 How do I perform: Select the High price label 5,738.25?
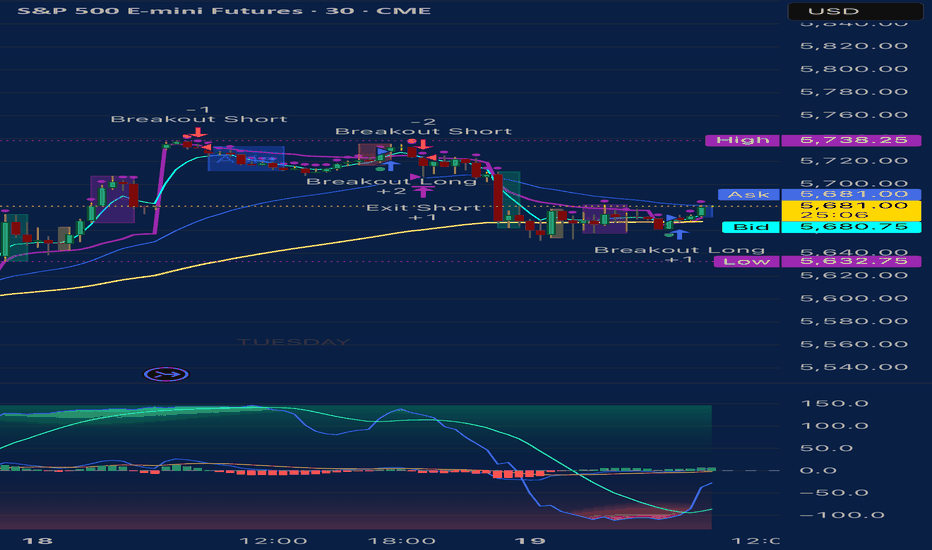pyautogui.click(x=851, y=140)
